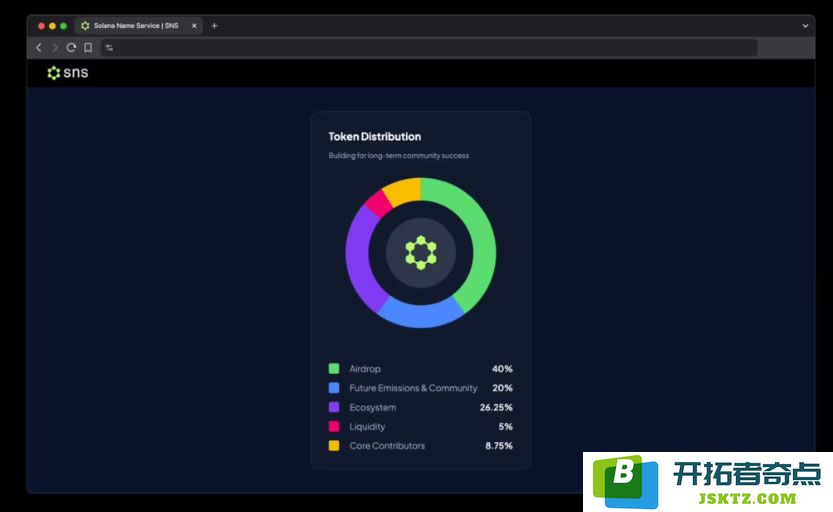Click the "Airdrop" legend label

(x=365, y=369)
